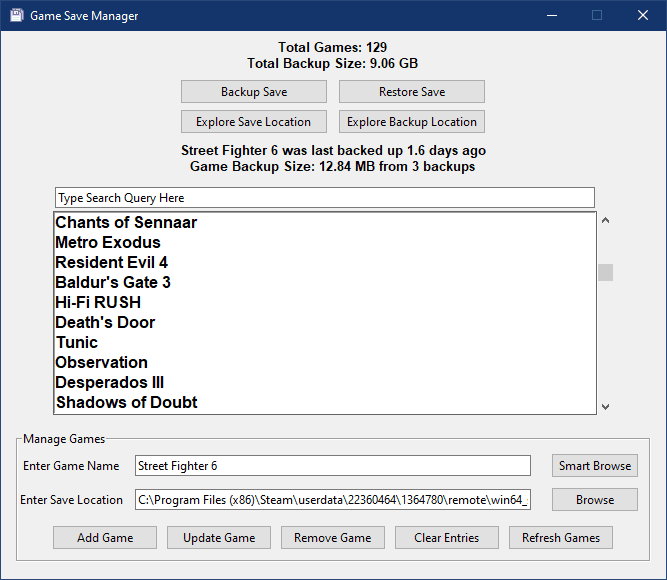The image size is (667, 580).
Task: Click the Enter Save Location field
Action: [x=333, y=500]
